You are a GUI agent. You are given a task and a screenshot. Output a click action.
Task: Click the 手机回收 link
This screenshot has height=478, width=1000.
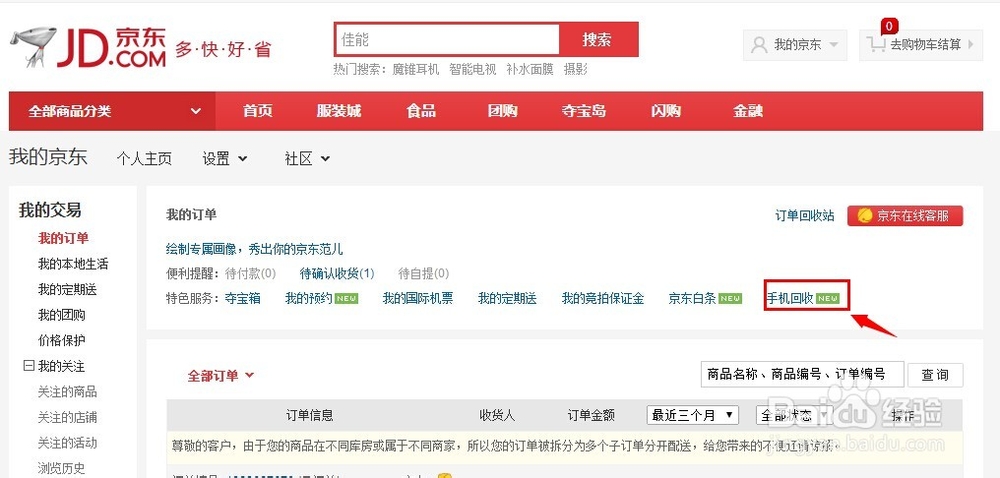(790, 298)
